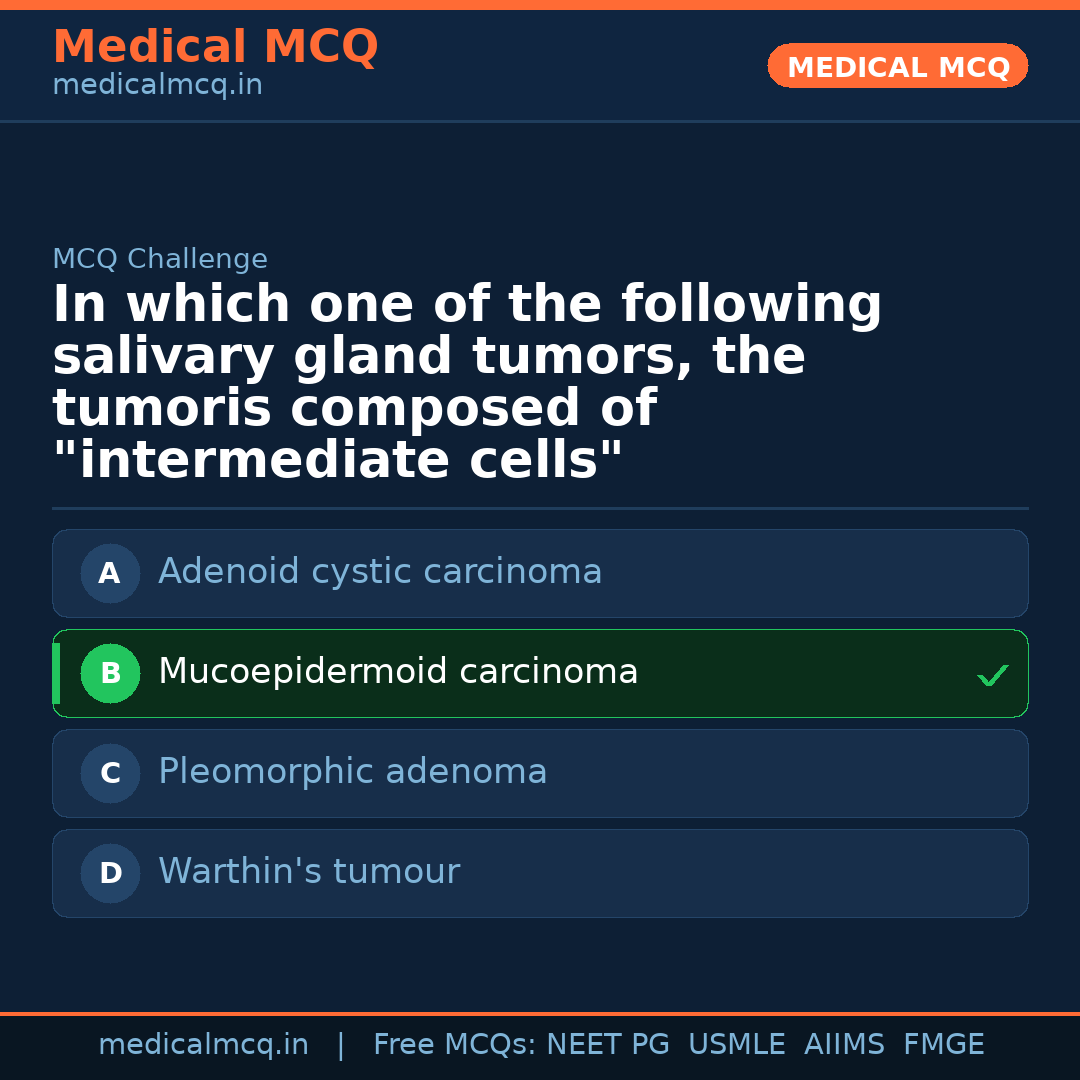Select the Adenoid cystic carcinoma answer text
This screenshot has width=1080, height=1080.
click(380, 572)
